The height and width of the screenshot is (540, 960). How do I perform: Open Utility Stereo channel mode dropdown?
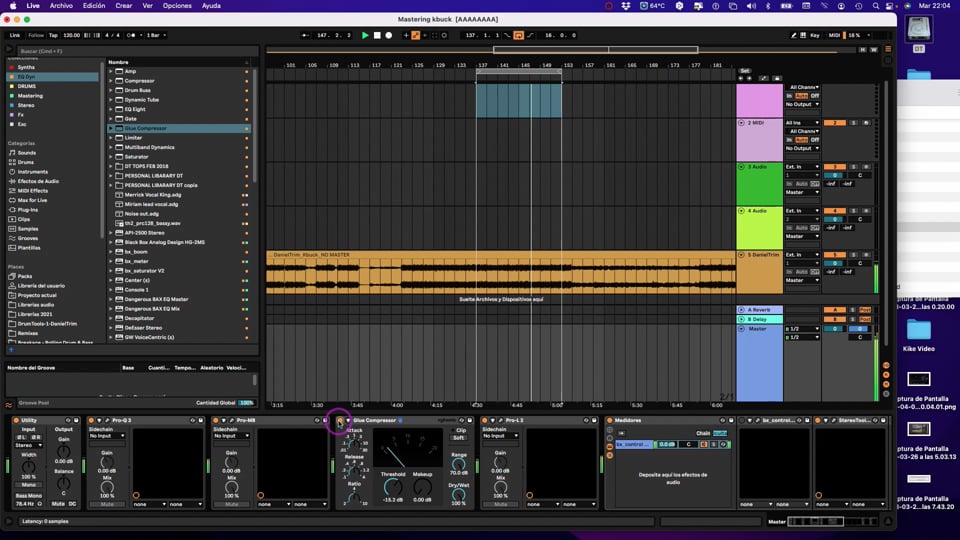pos(29,446)
